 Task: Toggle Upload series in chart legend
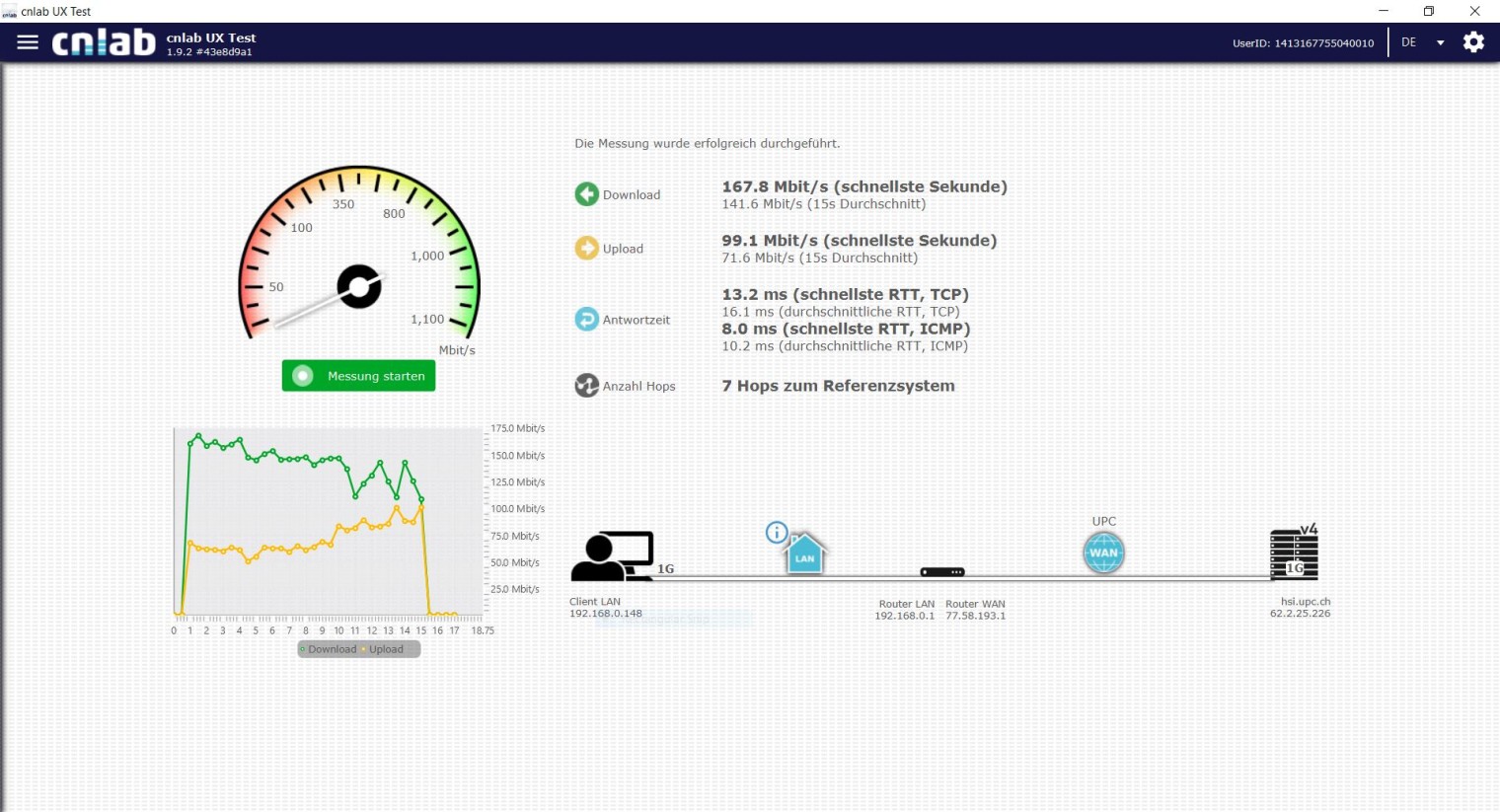point(385,649)
